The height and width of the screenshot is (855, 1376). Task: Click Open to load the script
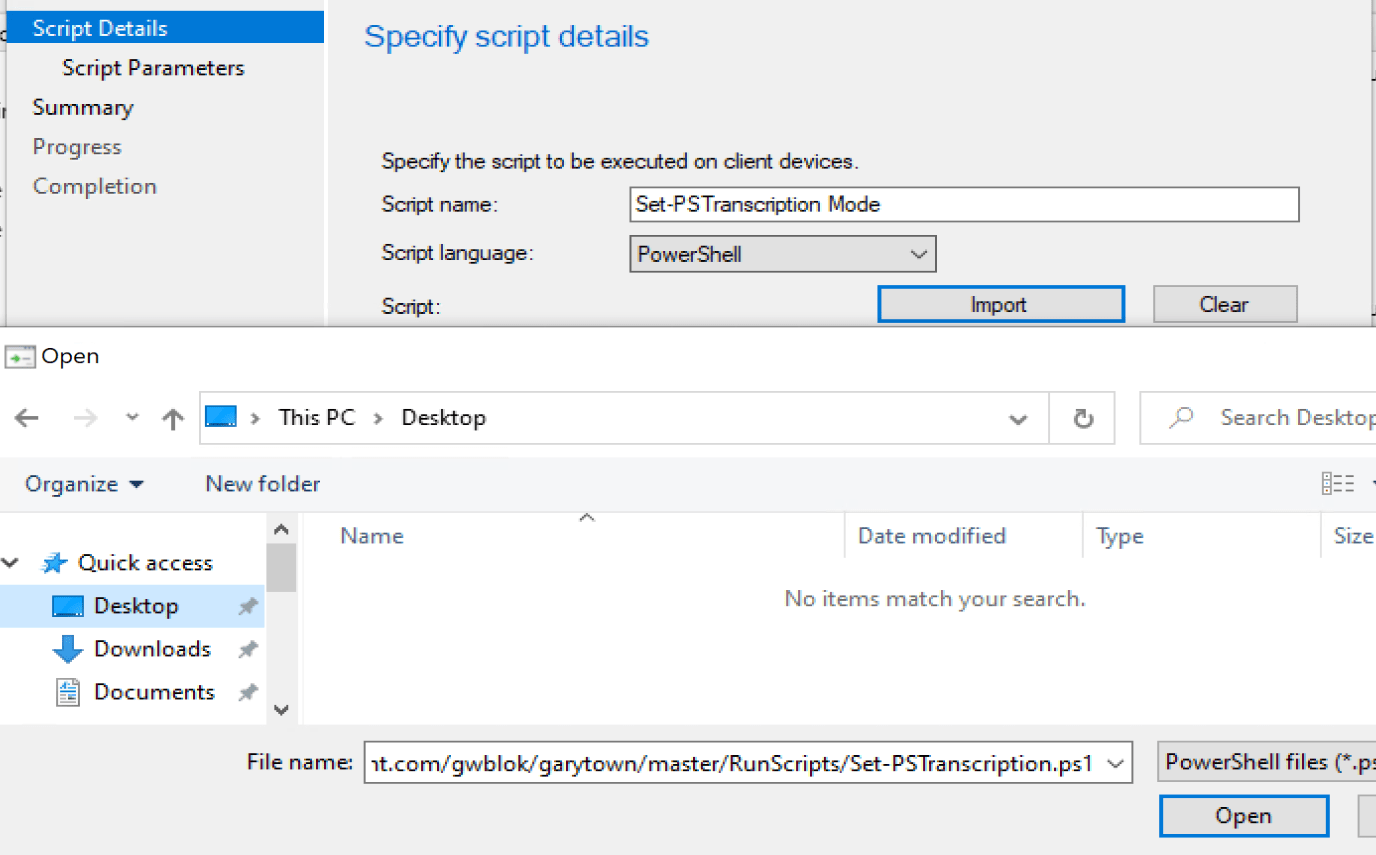1243,816
